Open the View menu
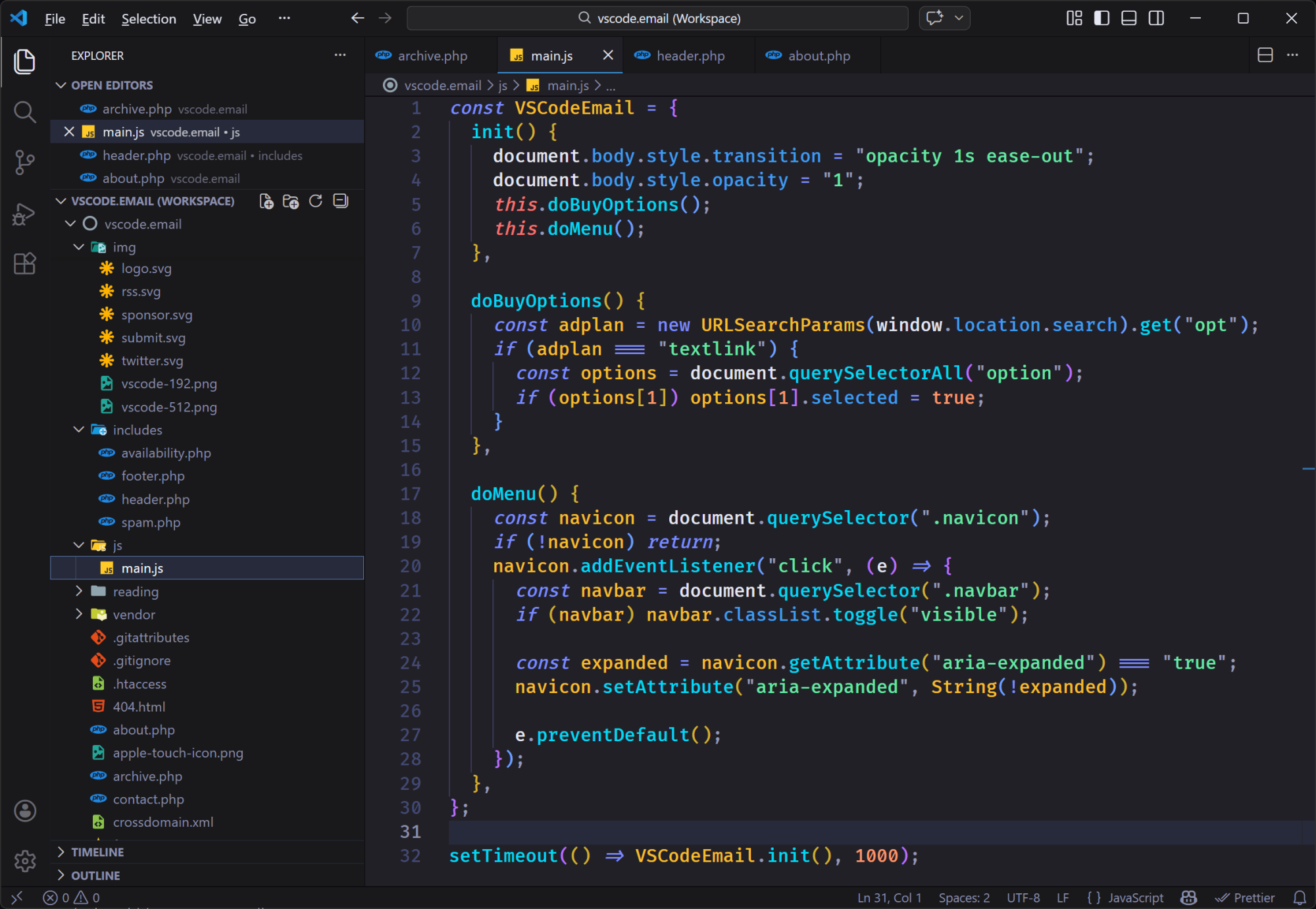1316x909 pixels. pyautogui.click(x=206, y=18)
